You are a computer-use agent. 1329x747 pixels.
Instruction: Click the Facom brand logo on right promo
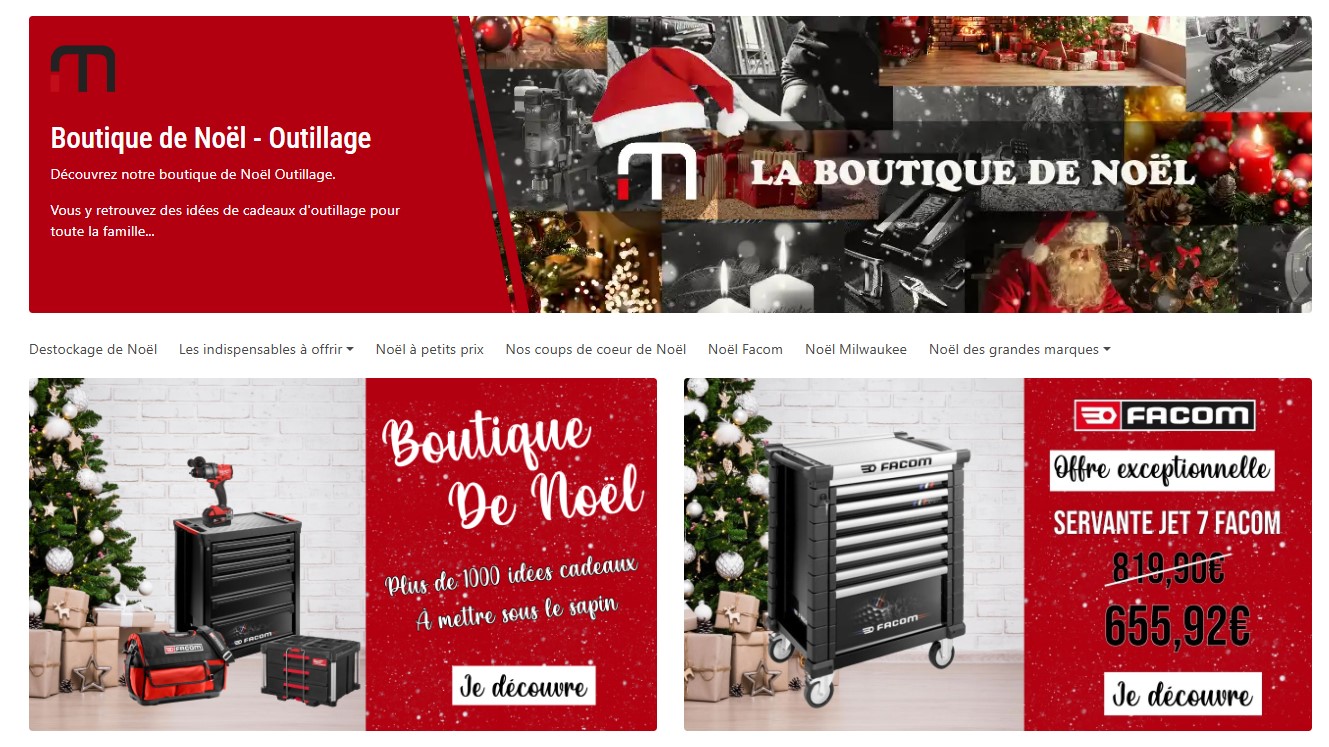coord(1164,416)
